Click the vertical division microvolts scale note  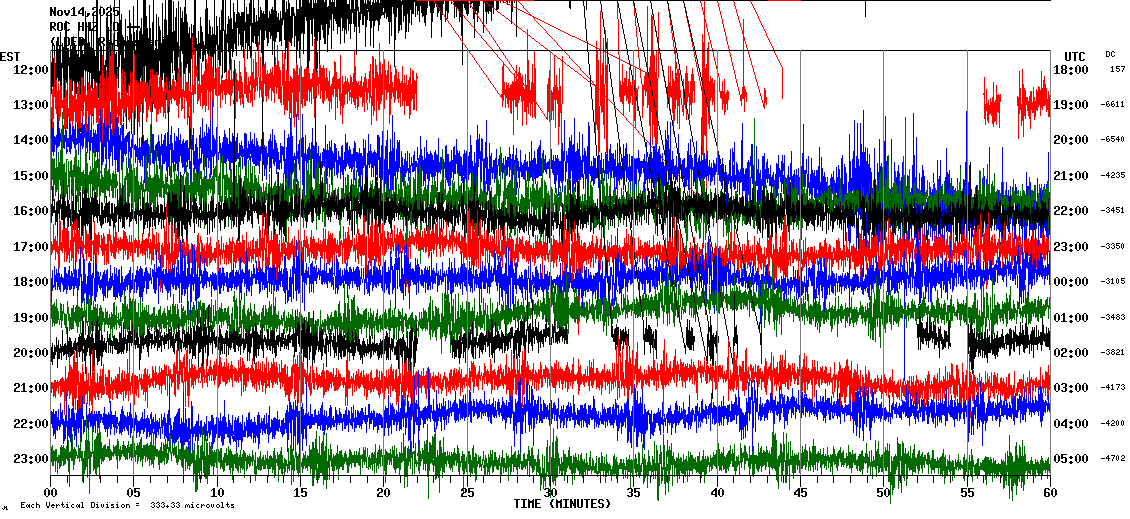click(x=127, y=506)
